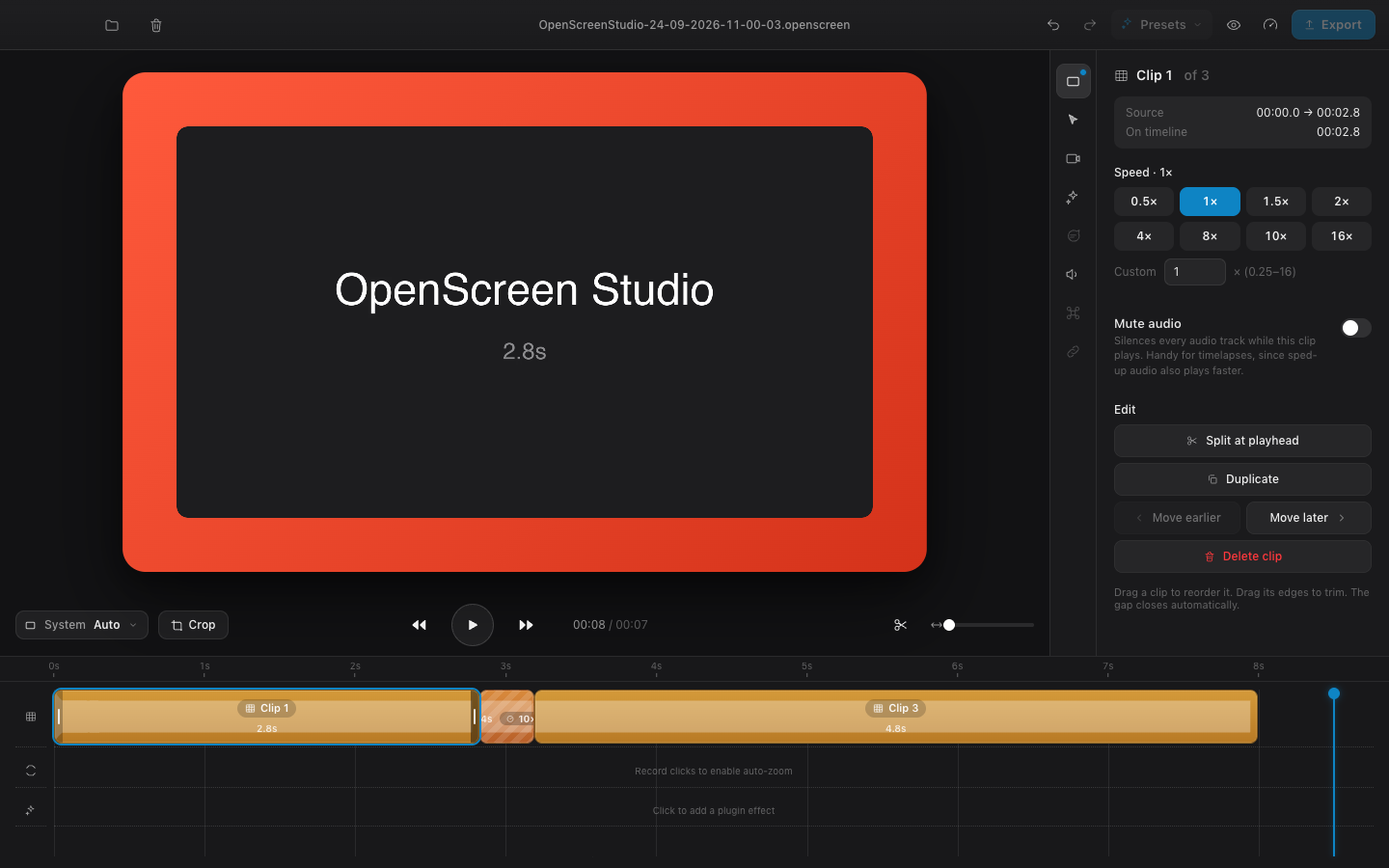Skip forward with fast-forward control
This screenshot has height=868, width=1389.
point(526,625)
